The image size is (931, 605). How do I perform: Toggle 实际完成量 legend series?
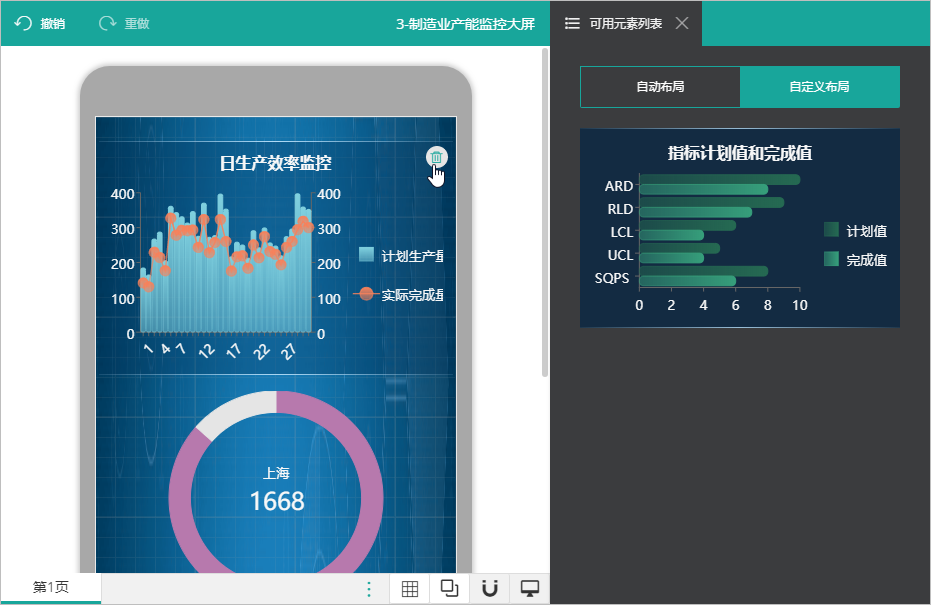399,294
